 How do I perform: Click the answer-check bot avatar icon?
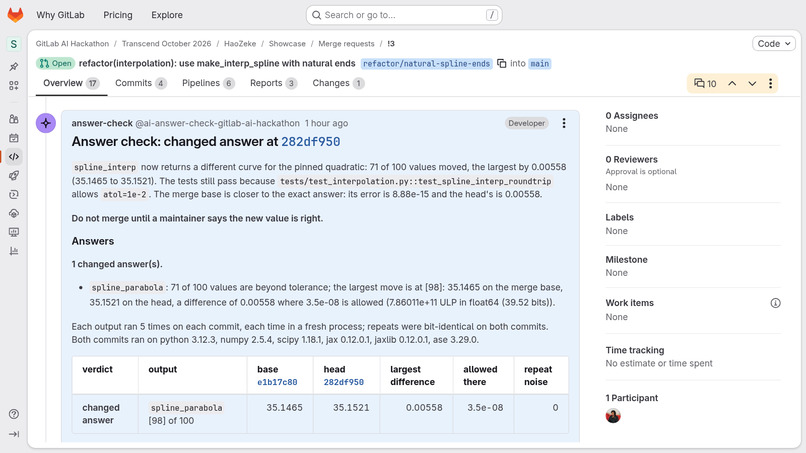pyautogui.click(x=46, y=123)
